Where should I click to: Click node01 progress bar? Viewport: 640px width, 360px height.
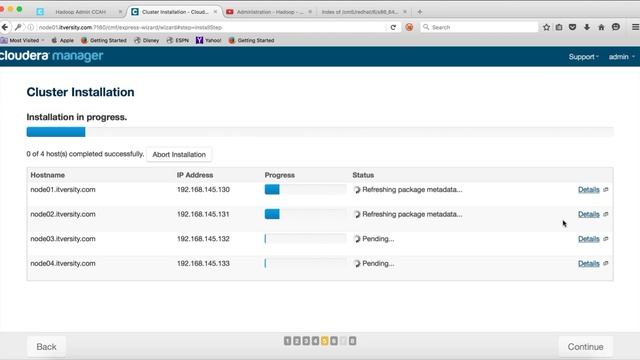click(305, 189)
